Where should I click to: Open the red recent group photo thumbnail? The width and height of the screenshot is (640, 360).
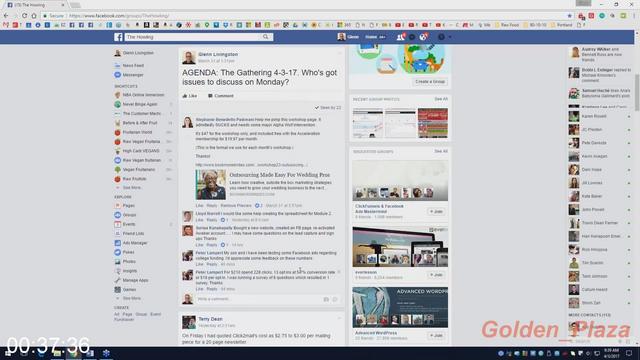coord(433,123)
